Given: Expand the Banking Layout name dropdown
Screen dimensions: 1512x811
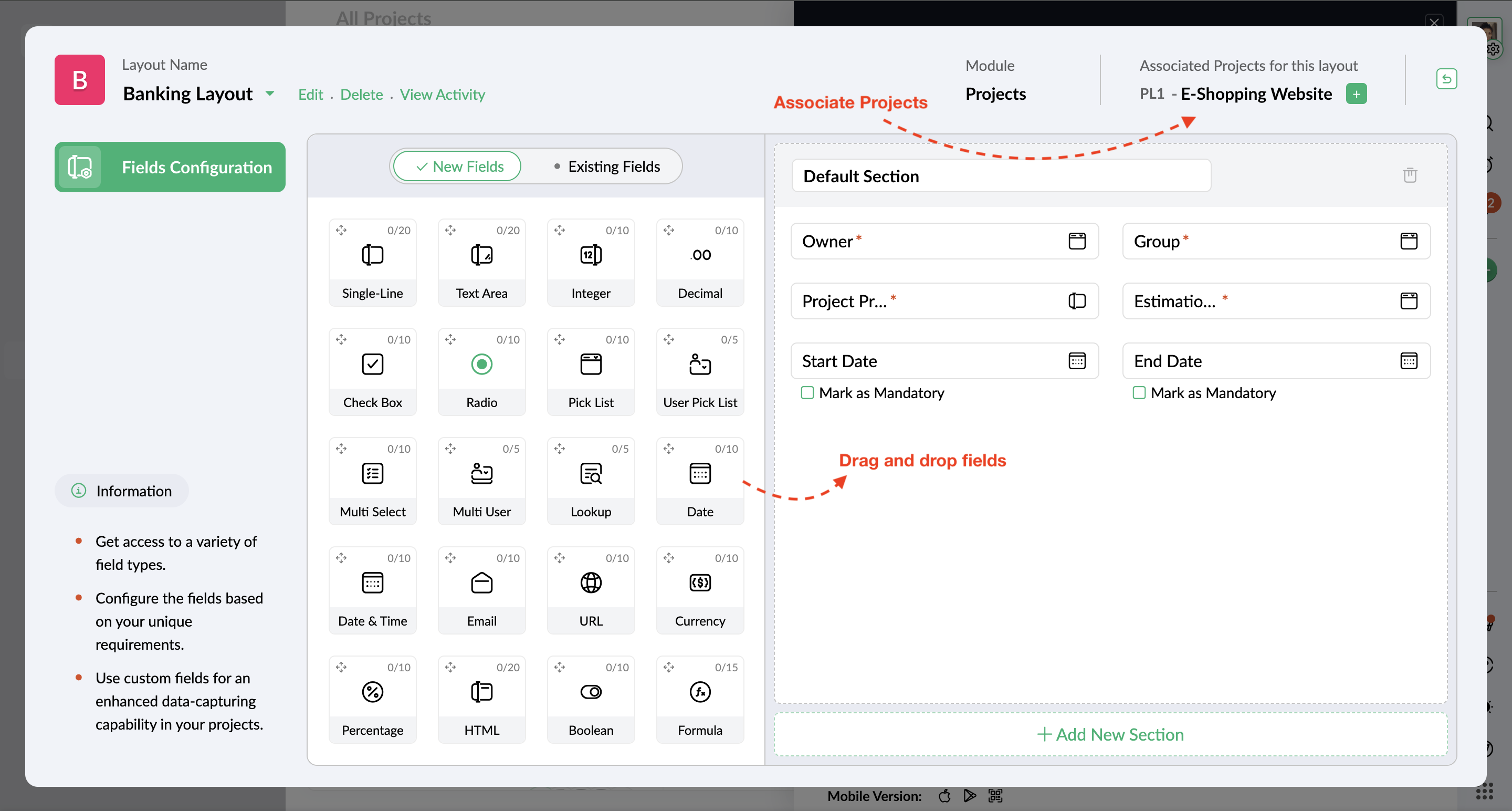Looking at the screenshot, I should click(270, 93).
